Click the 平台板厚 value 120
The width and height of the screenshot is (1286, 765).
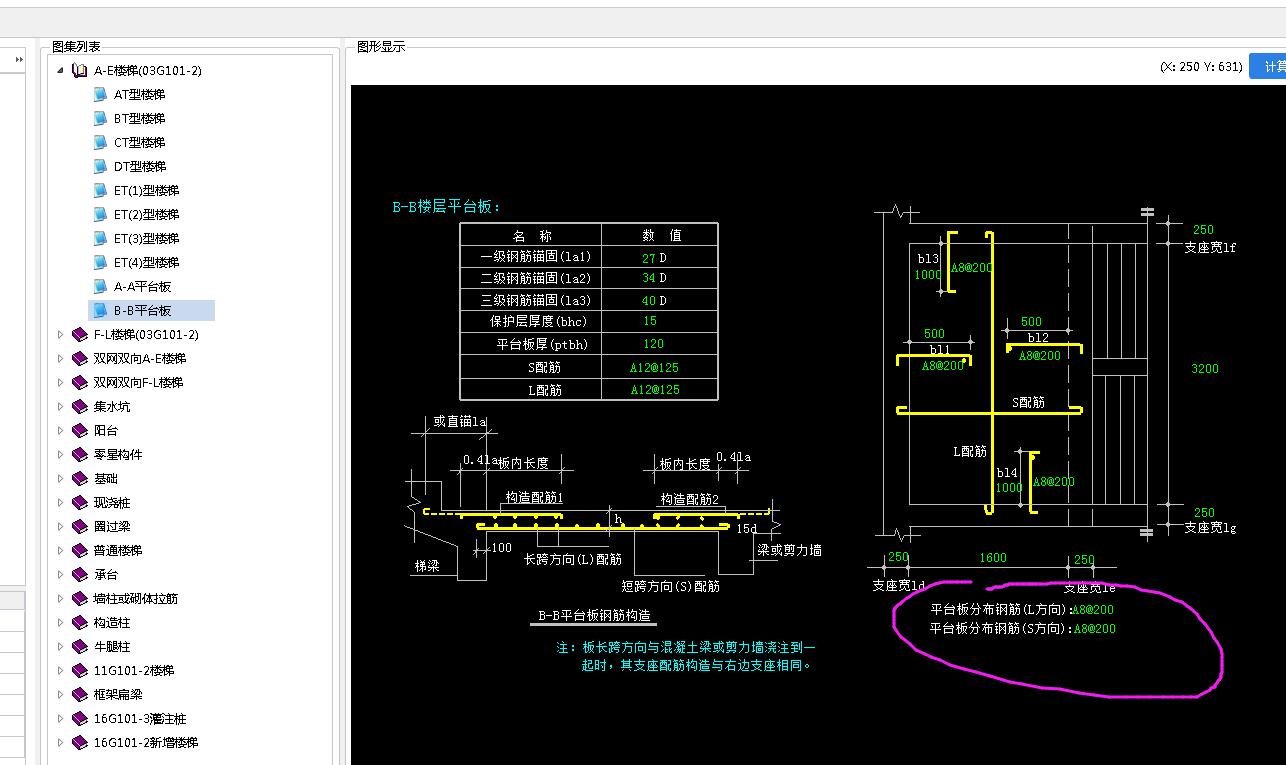[x=653, y=345]
